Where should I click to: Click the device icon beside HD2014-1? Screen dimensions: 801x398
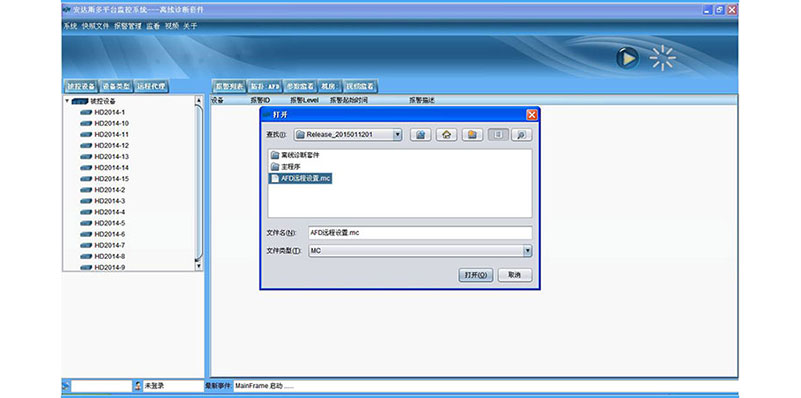pos(86,112)
